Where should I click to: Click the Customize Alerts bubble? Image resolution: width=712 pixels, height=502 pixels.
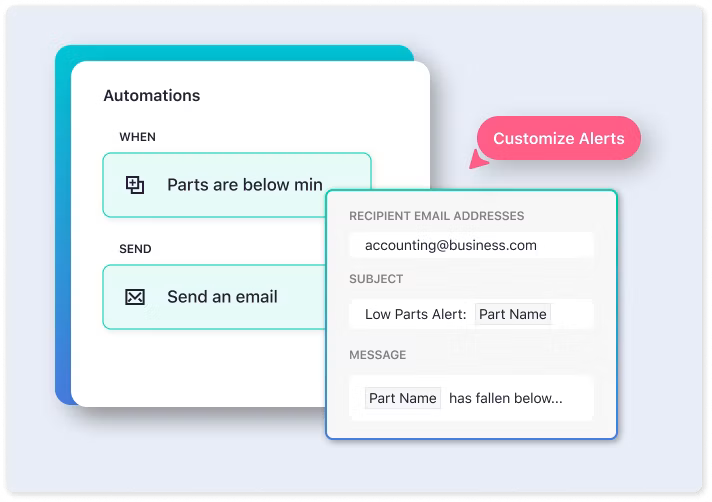pos(559,138)
